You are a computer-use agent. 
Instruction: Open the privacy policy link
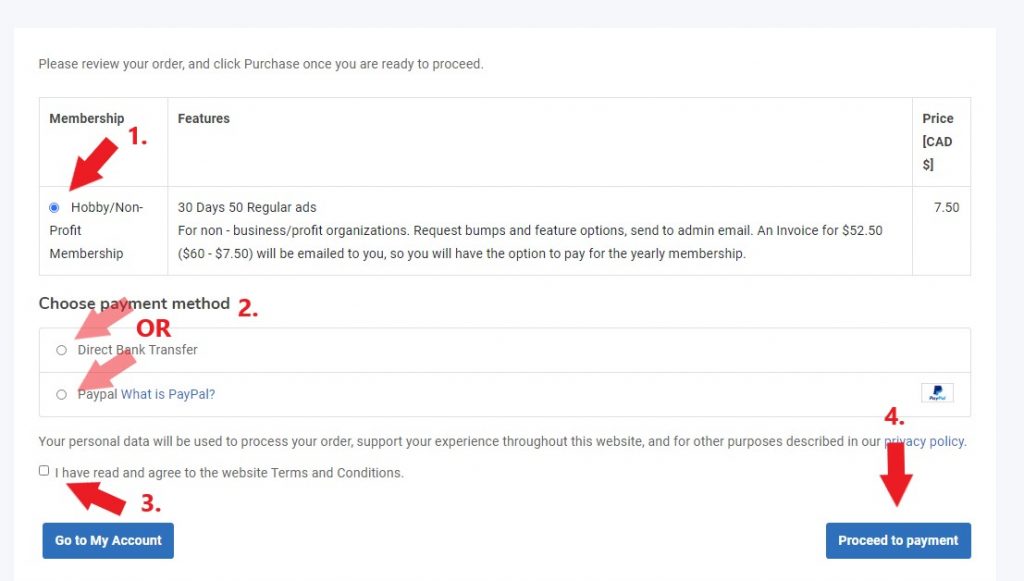[924, 441]
